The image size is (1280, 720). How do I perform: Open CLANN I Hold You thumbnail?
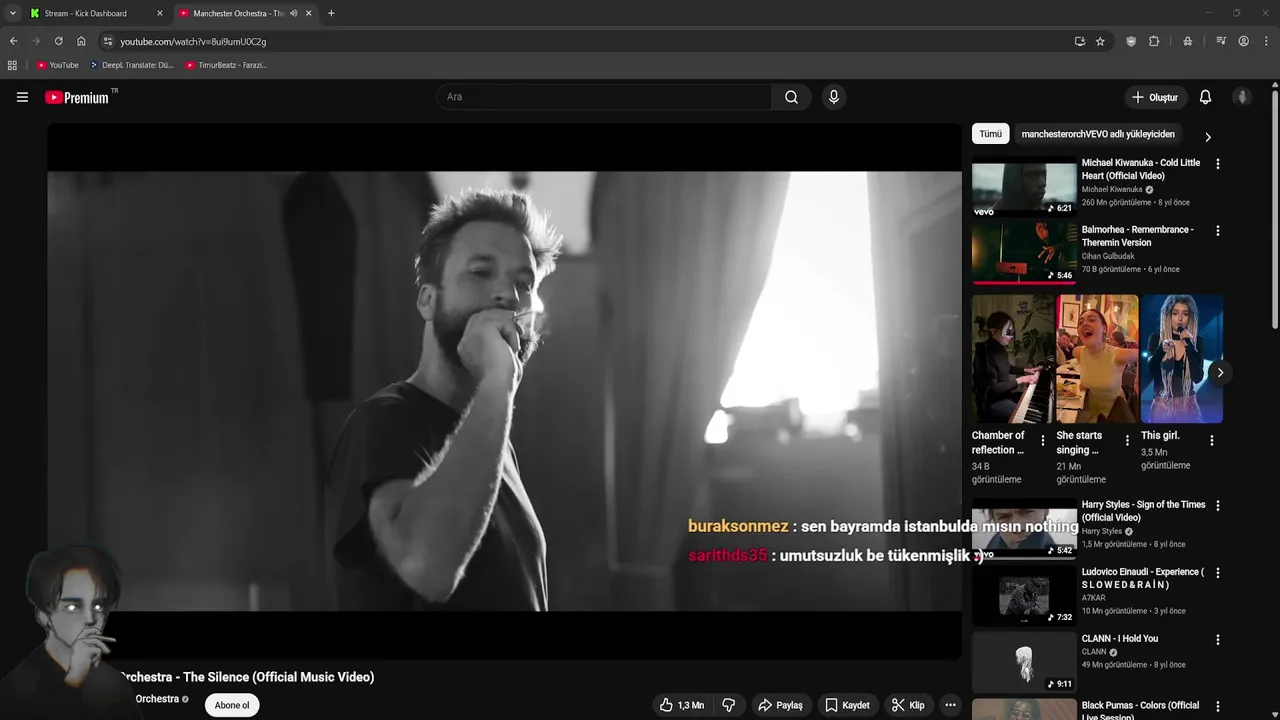click(x=1024, y=663)
